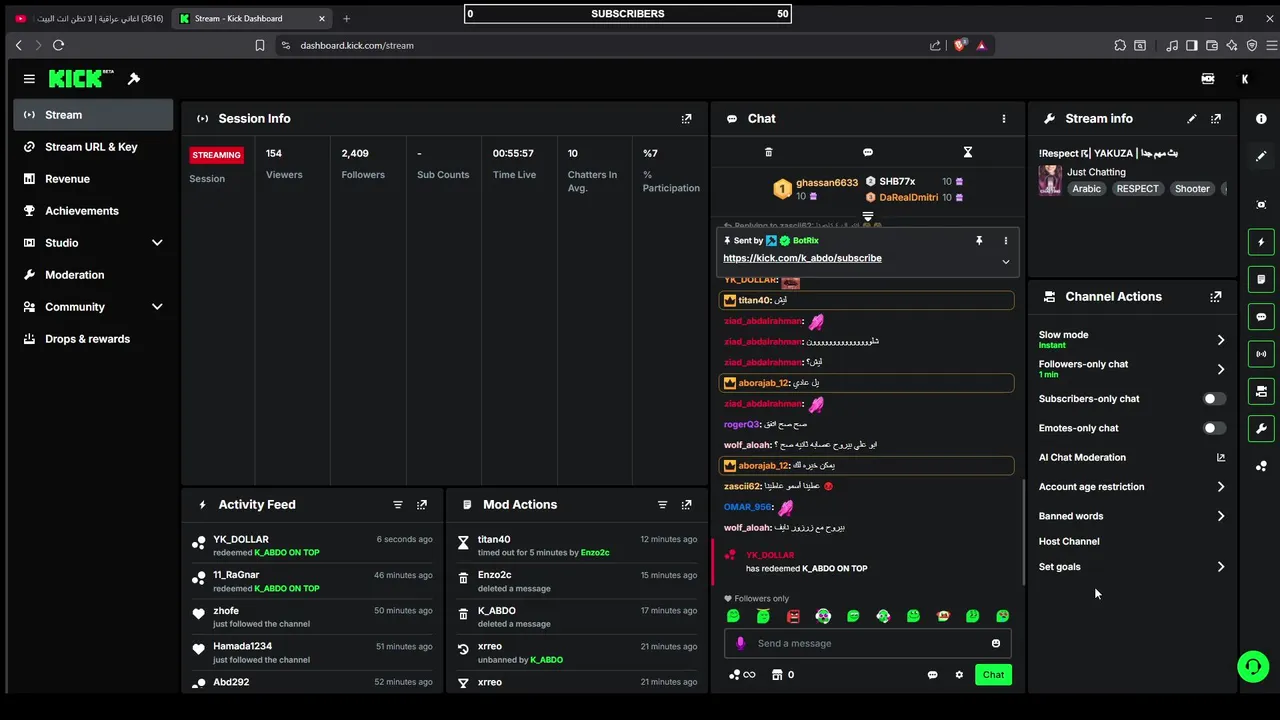
Task: Expand the Community sidebar section
Action: 157,307
